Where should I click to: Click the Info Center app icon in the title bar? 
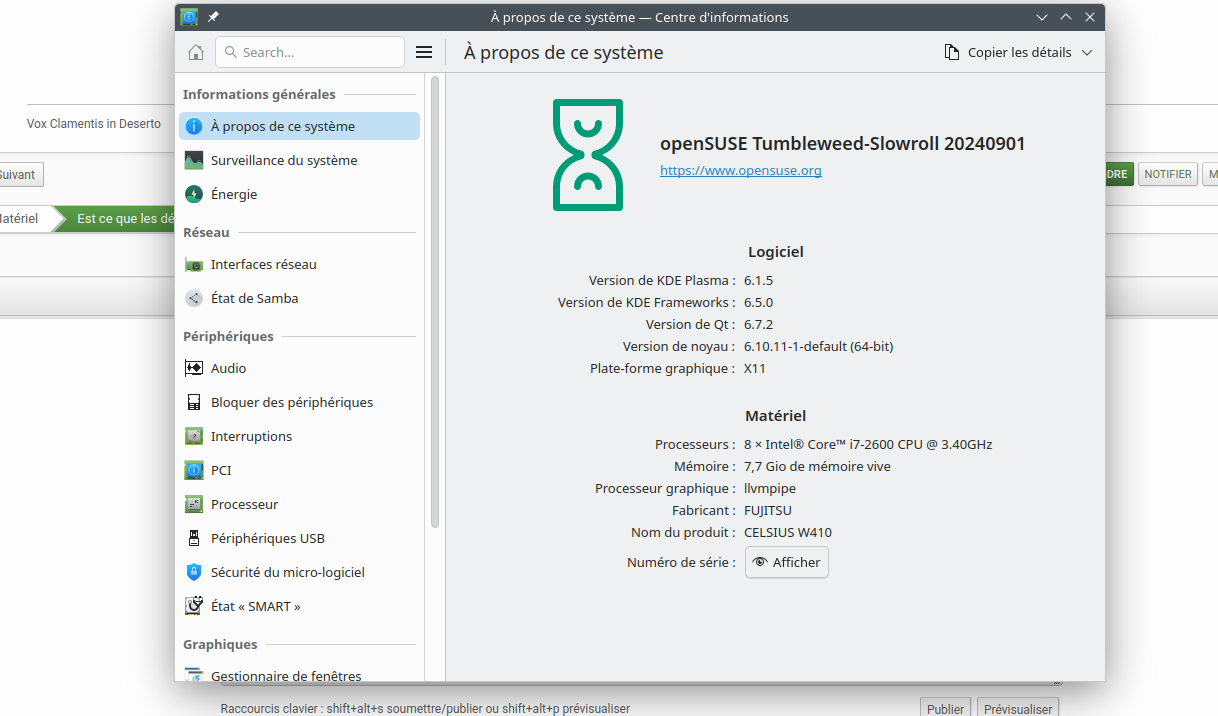(x=189, y=17)
